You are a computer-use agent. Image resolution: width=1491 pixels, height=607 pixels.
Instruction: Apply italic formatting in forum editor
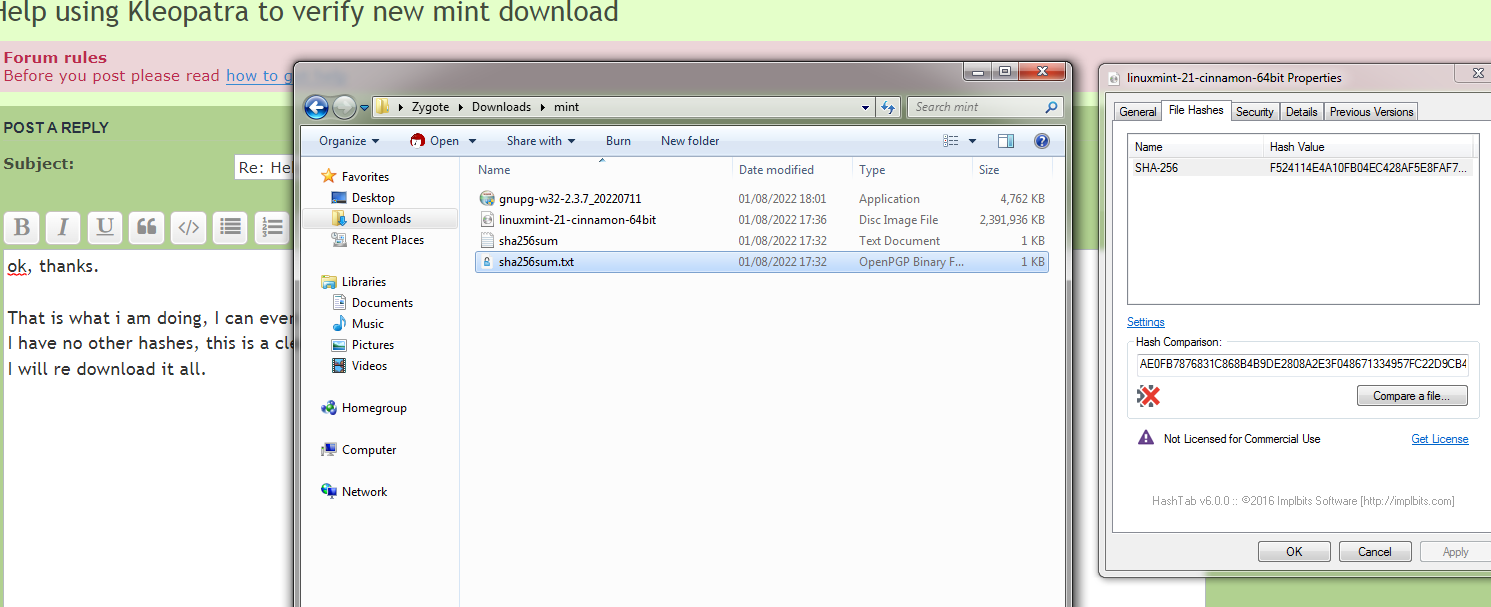[x=63, y=228]
